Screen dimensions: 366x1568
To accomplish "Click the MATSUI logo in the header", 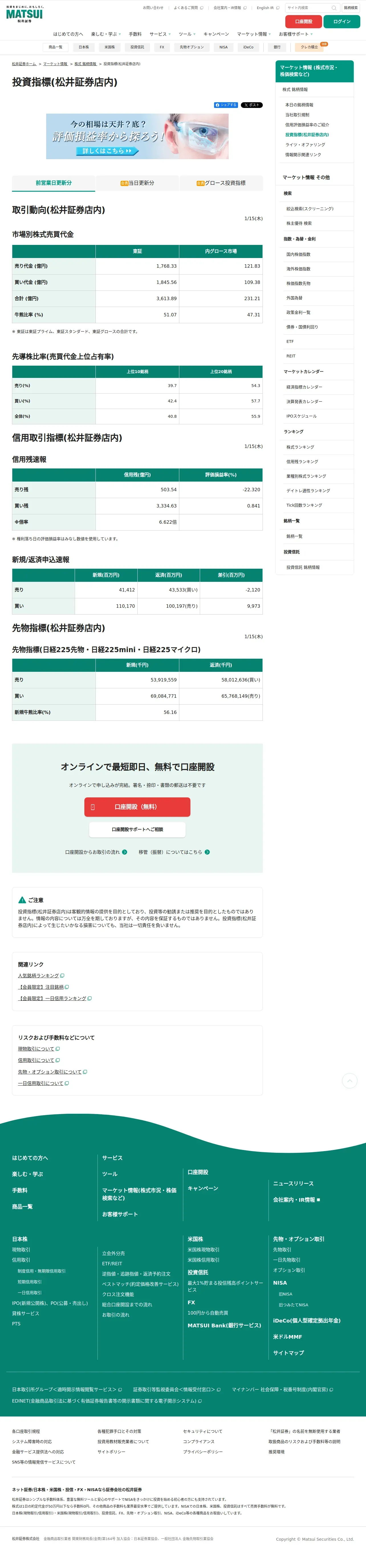I will (x=25, y=14).
